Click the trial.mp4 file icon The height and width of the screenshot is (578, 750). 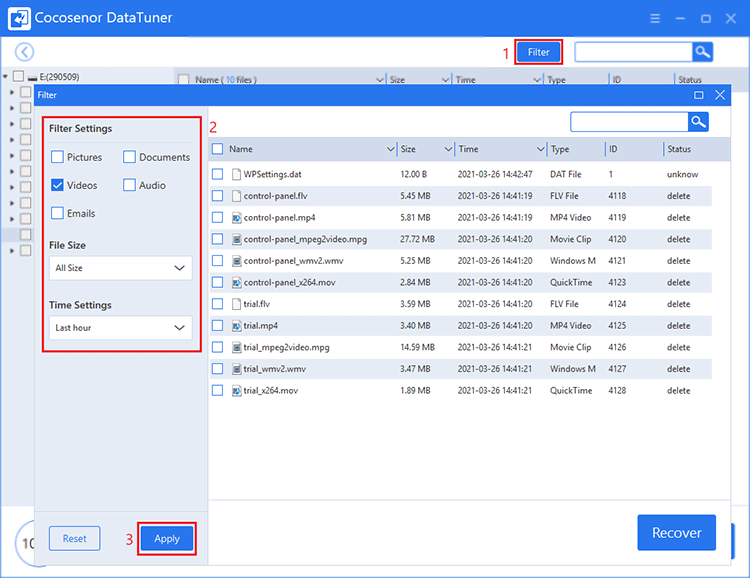click(236, 326)
